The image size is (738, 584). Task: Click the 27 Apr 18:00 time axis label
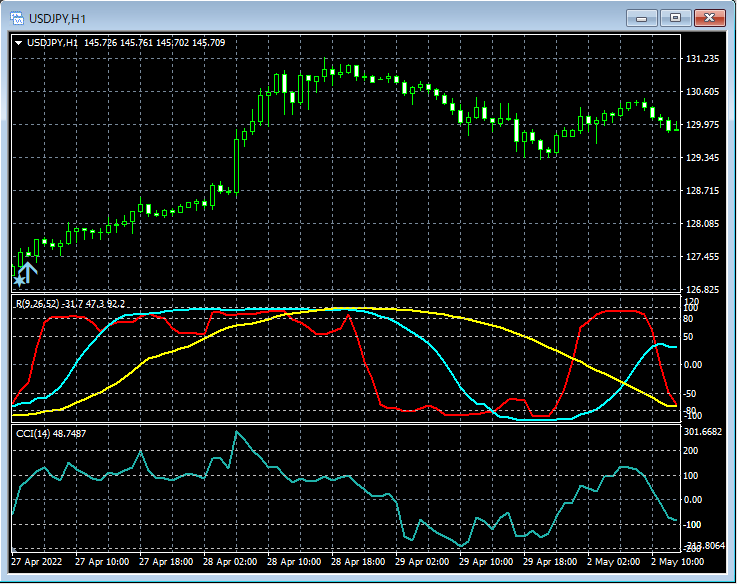pyautogui.click(x=166, y=561)
